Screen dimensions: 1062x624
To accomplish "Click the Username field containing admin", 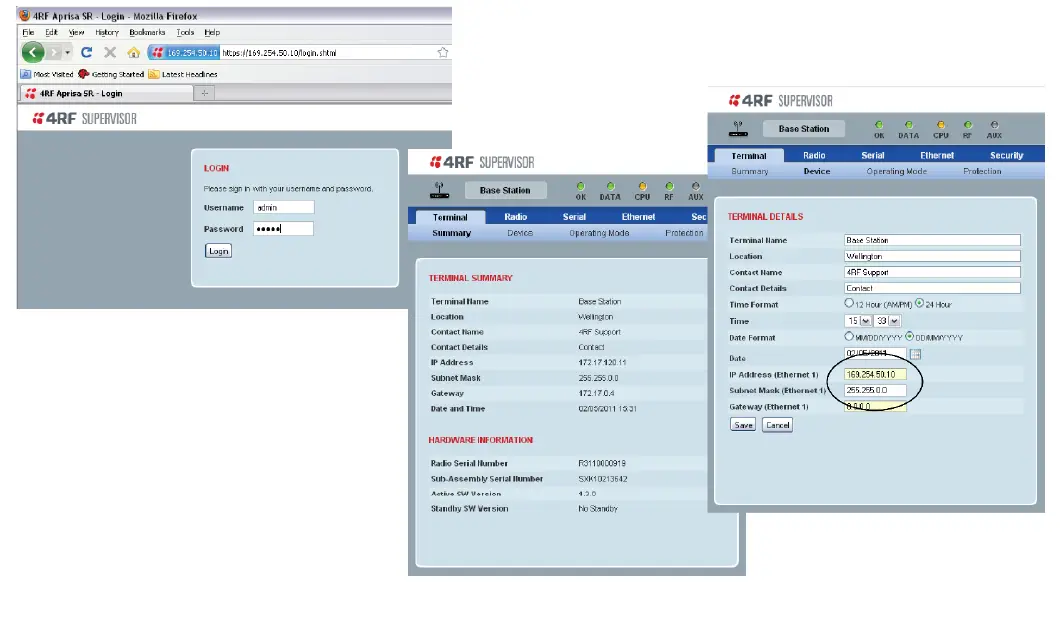I will (x=284, y=207).
